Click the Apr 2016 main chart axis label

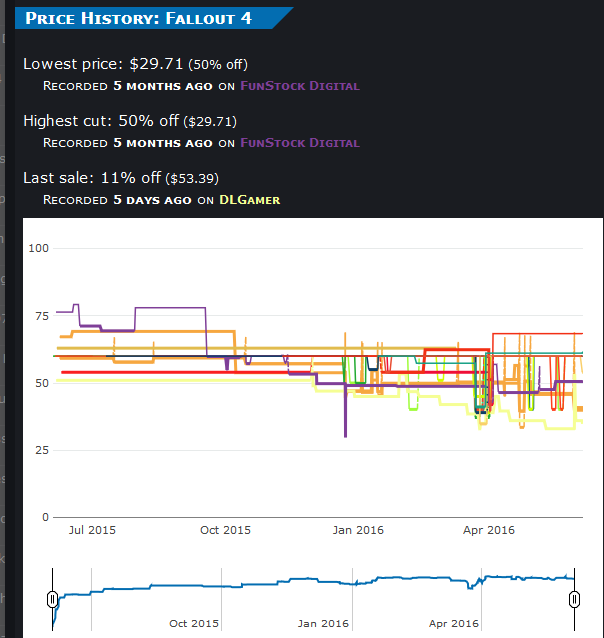[x=489, y=530]
